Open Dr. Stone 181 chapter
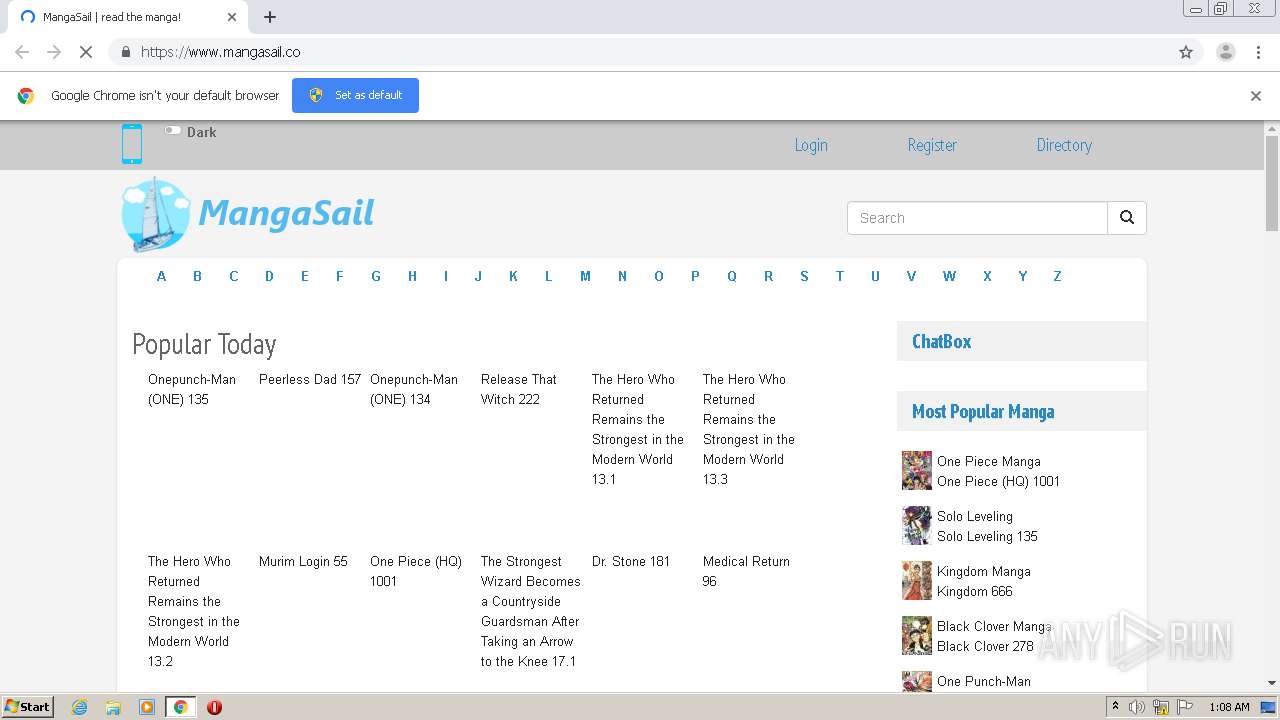1280x720 pixels. pyautogui.click(x=631, y=561)
